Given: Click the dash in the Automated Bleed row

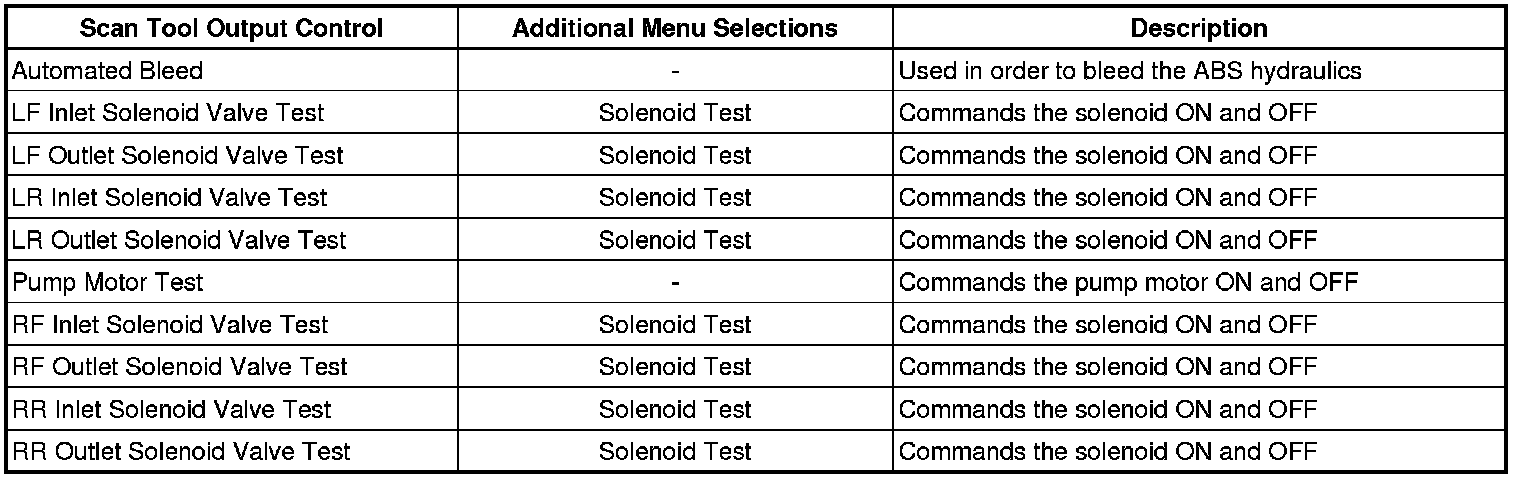Looking at the screenshot, I should coord(676,71).
